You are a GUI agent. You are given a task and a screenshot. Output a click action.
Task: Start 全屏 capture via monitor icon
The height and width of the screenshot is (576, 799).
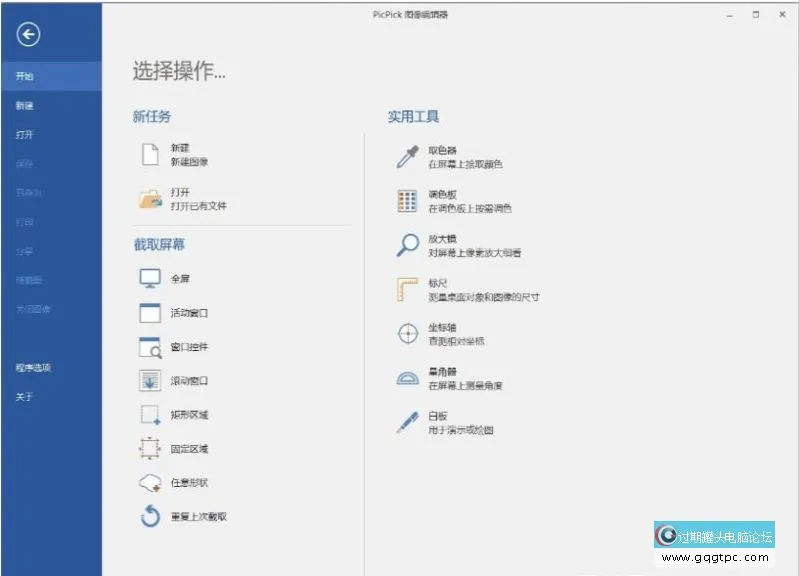[x=150, y=279]
